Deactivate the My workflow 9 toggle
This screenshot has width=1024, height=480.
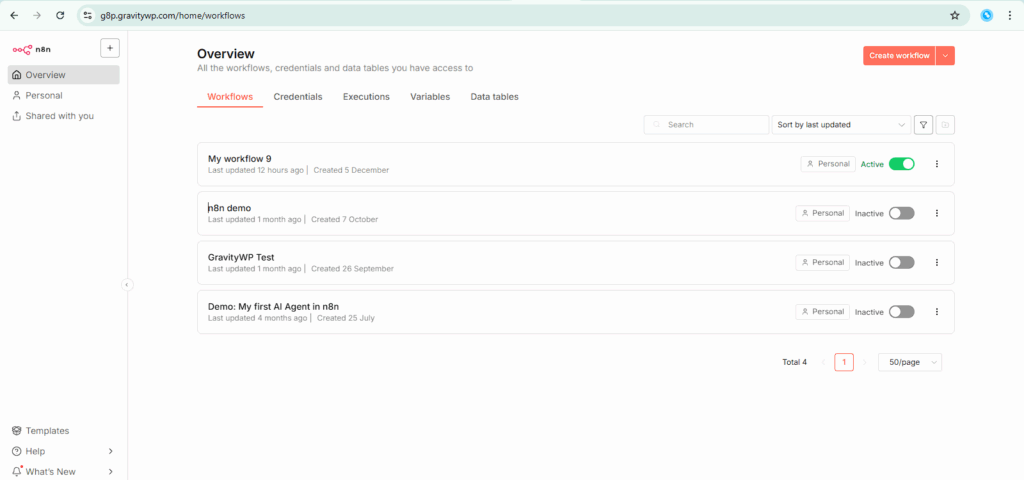(x=902, y=164)
